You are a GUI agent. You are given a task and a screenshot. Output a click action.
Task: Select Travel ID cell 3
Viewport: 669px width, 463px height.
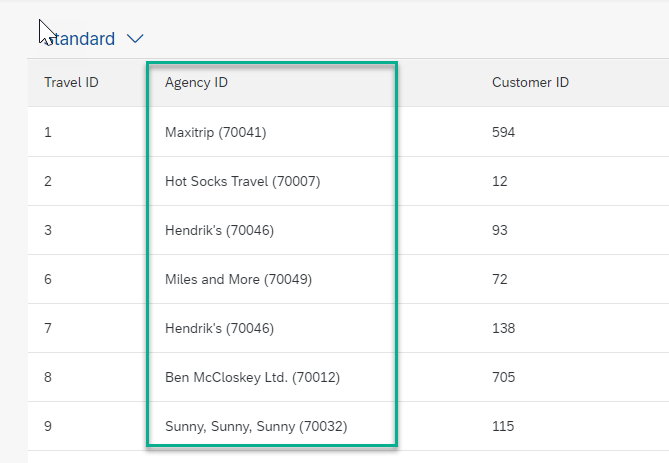48,230
